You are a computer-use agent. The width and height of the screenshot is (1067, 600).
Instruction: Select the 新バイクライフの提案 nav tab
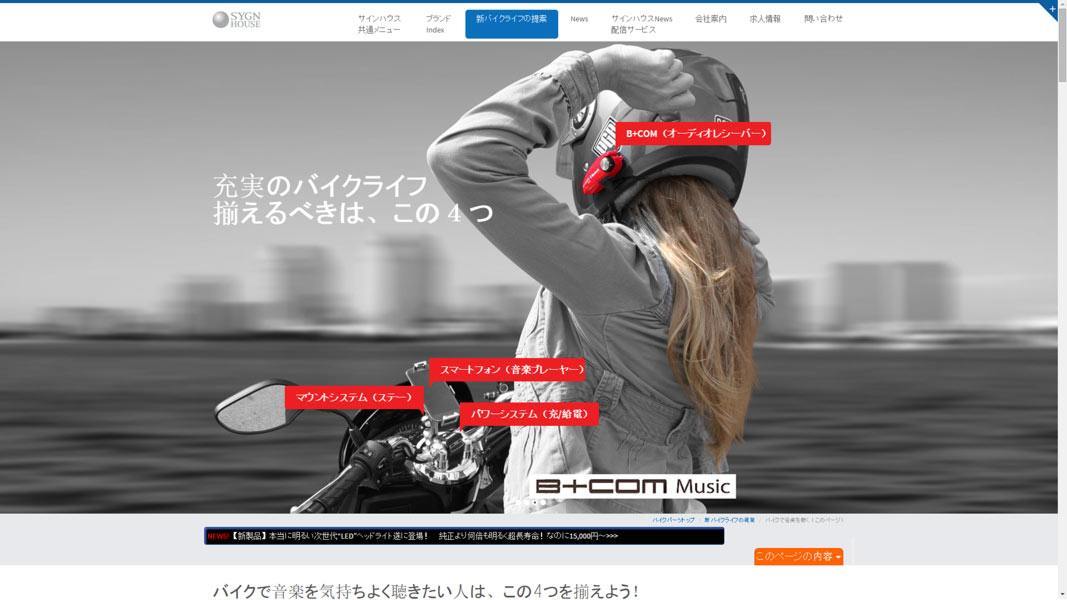511,24
